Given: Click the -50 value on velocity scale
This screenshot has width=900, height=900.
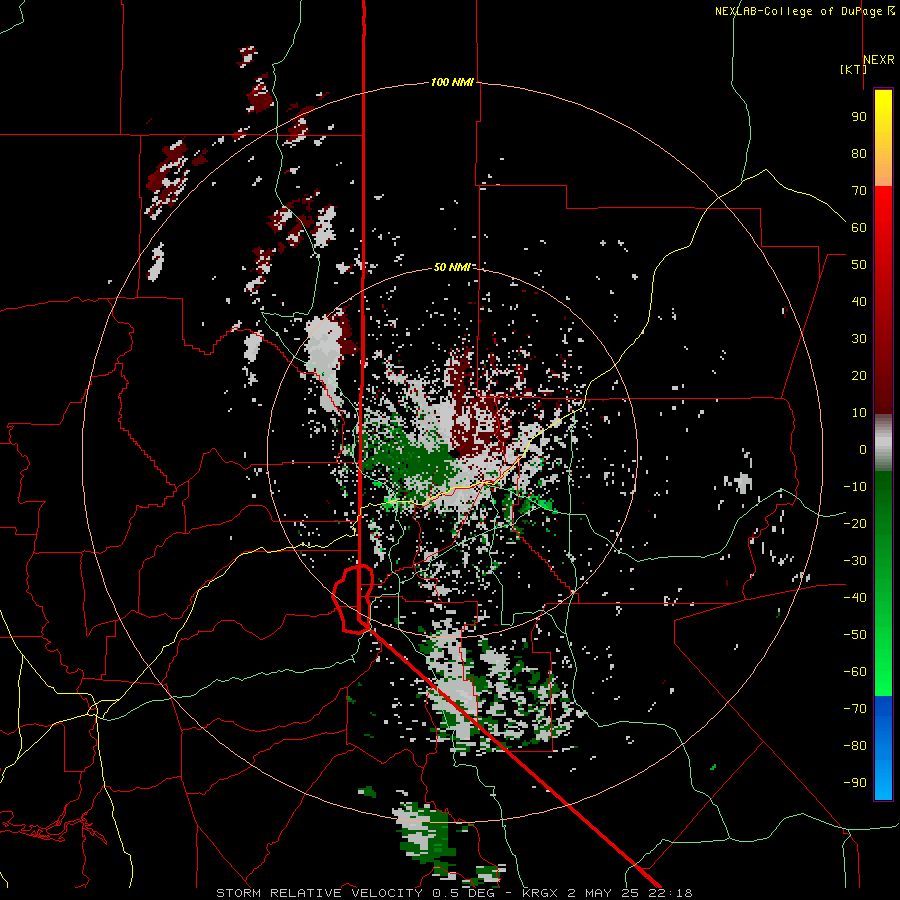Looking at the screenshot, I should (x=855, y=635).
